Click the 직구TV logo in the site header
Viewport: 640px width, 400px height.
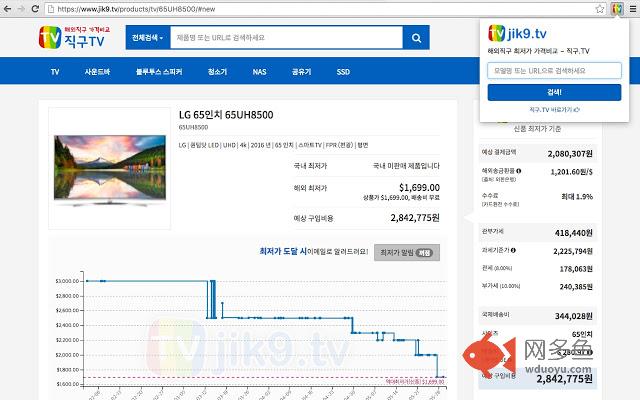coord(62,38)
